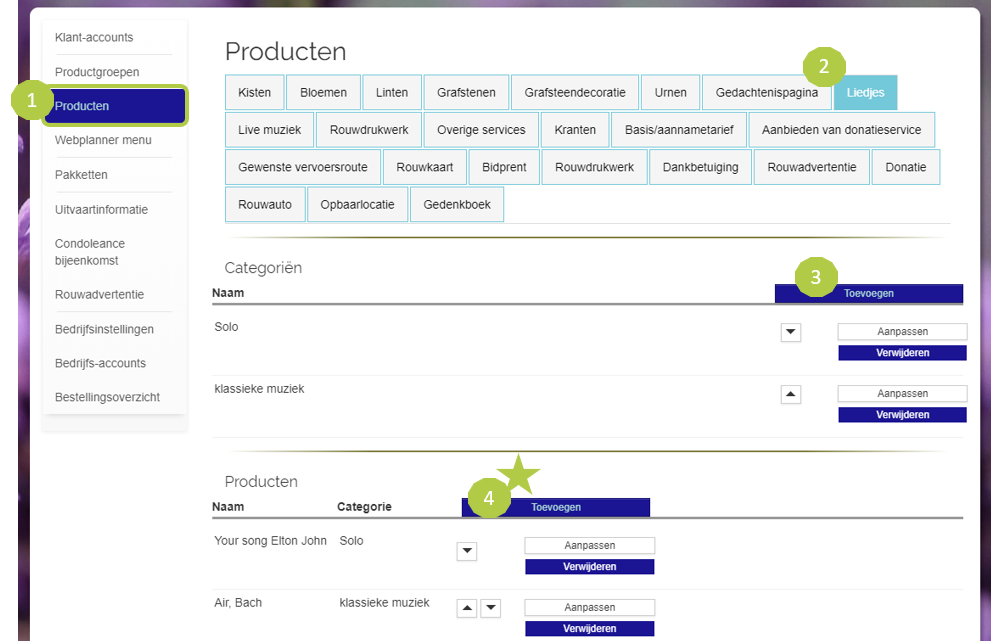Switch to the Kisten tab
The width and height of the screenshot is (991, 641).
254,93
